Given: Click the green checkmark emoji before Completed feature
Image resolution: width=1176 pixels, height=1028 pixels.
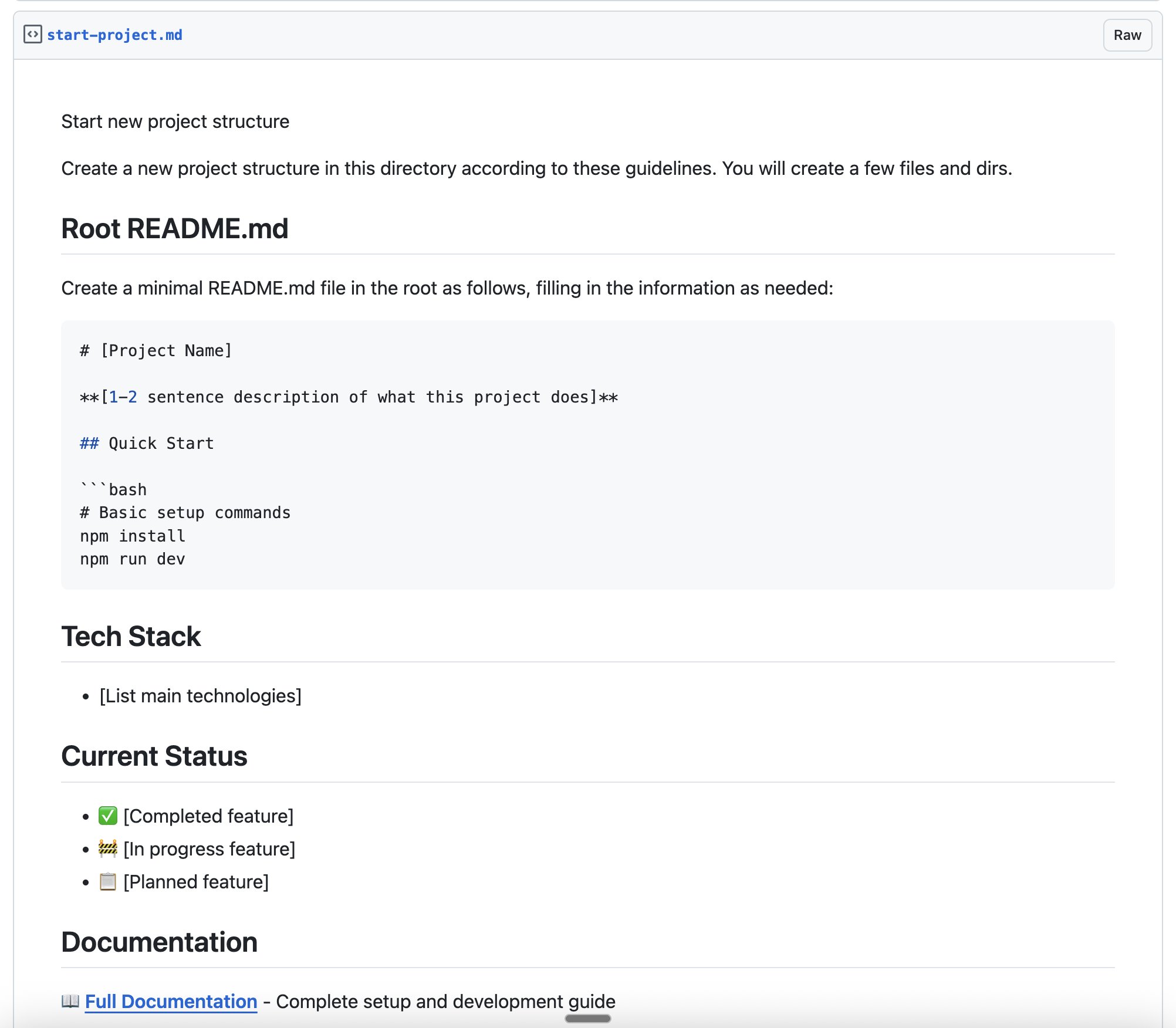Looking at the screenshot, I should coord(108,816).
